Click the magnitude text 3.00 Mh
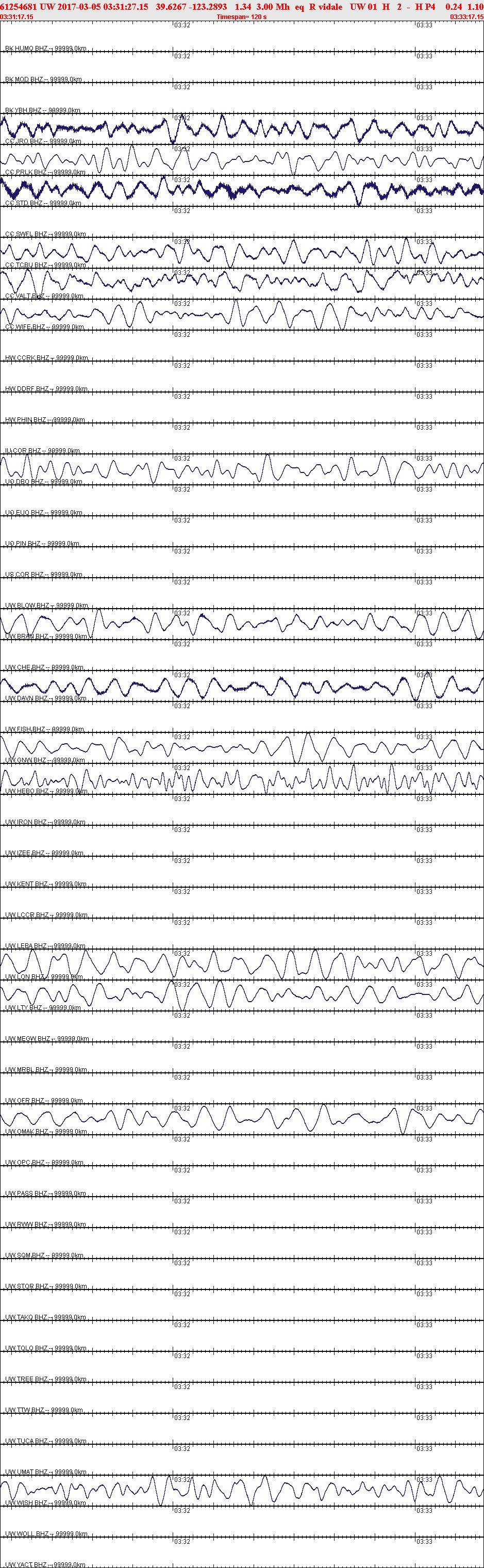484x1568 pixels. [273, 7]
